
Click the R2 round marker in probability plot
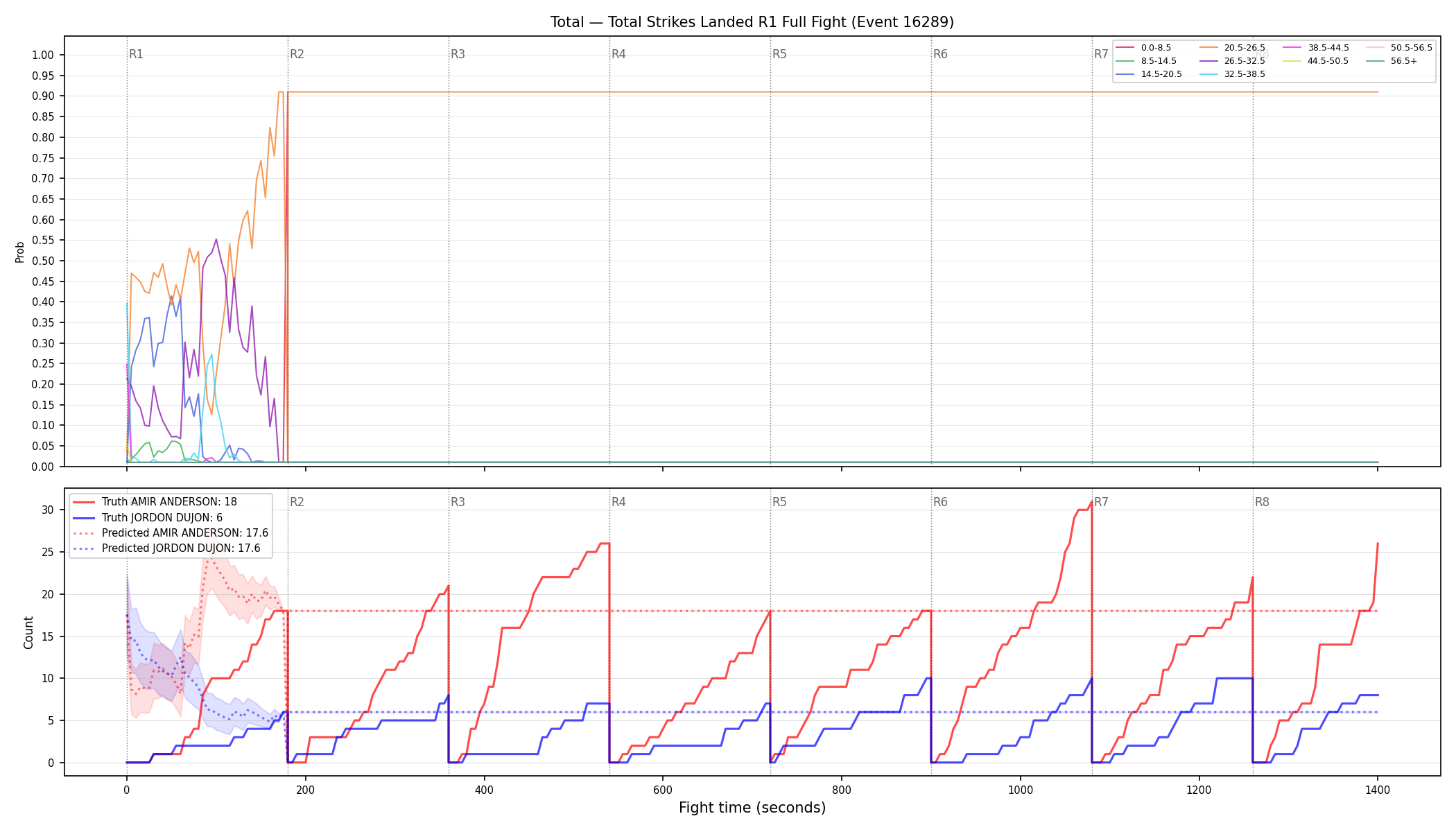(297, 54)
